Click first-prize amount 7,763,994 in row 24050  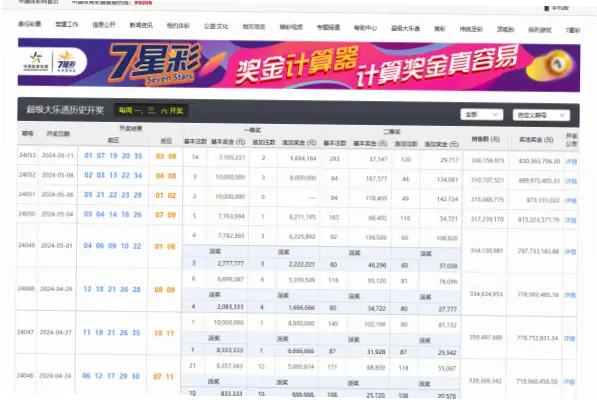click(231, 216)
